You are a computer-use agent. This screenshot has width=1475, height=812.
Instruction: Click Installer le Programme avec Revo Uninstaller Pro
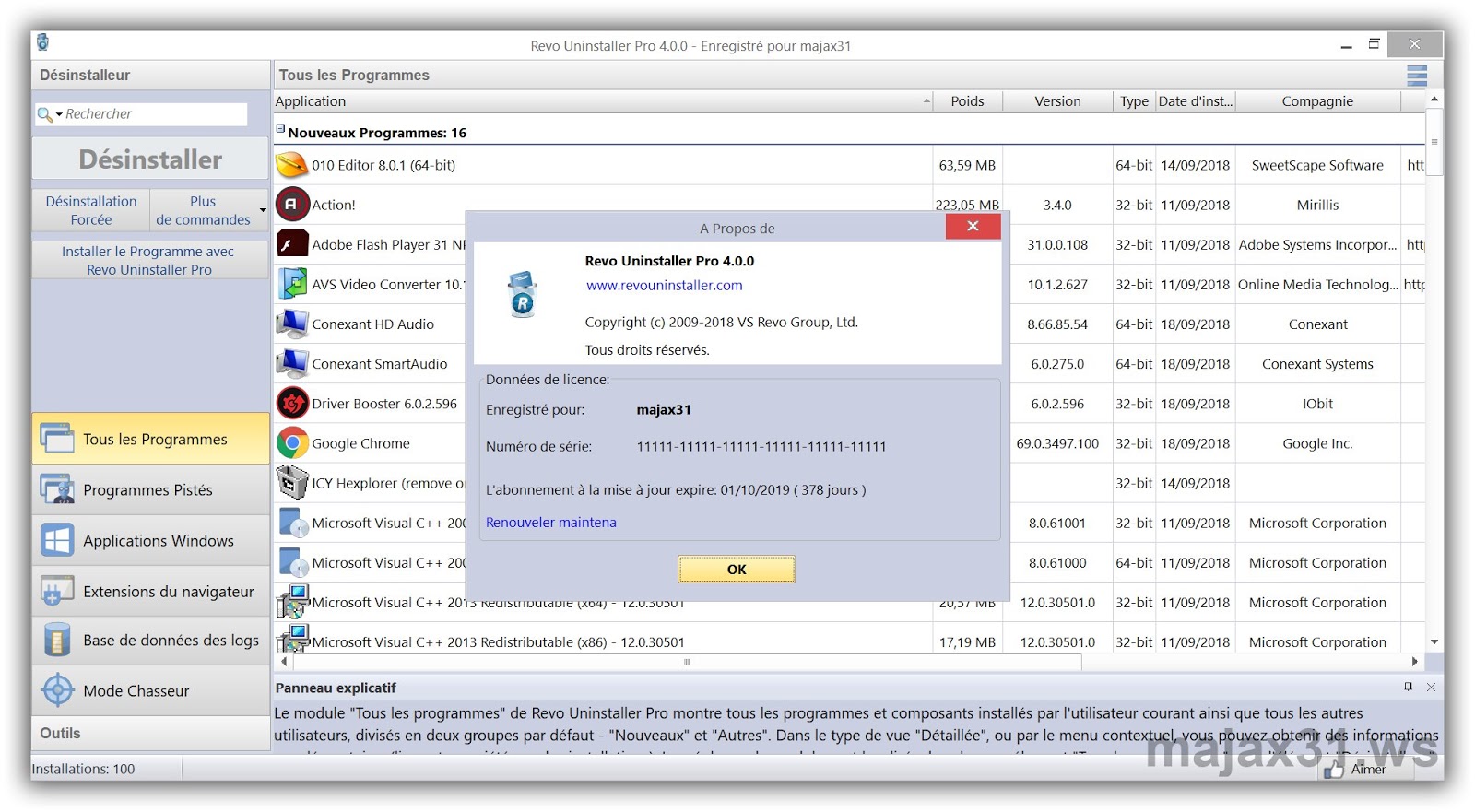point(148,260)
